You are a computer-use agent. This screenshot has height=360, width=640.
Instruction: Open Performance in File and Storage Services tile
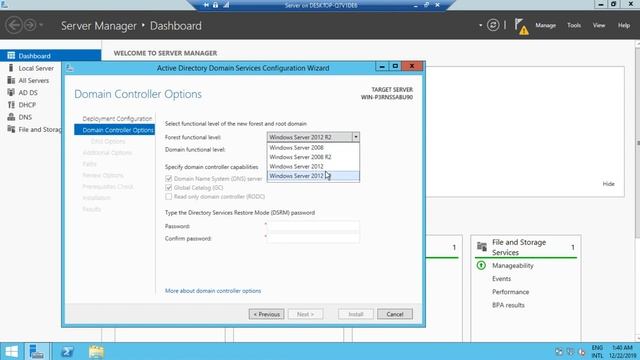pos(510,292)
